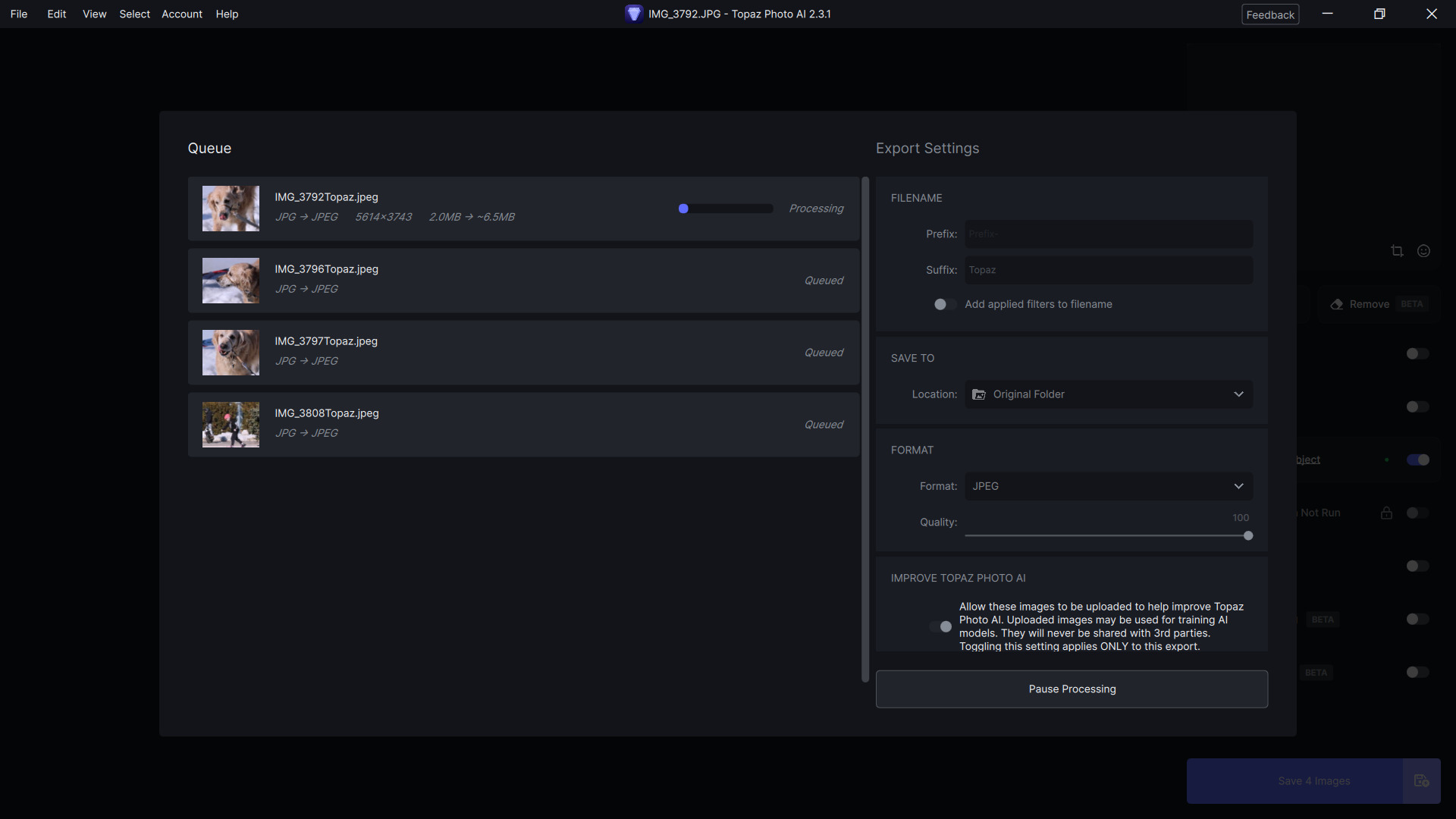Click the Feedback button
Viewport: 1456px width, 819px height.
coord(1270,14)
